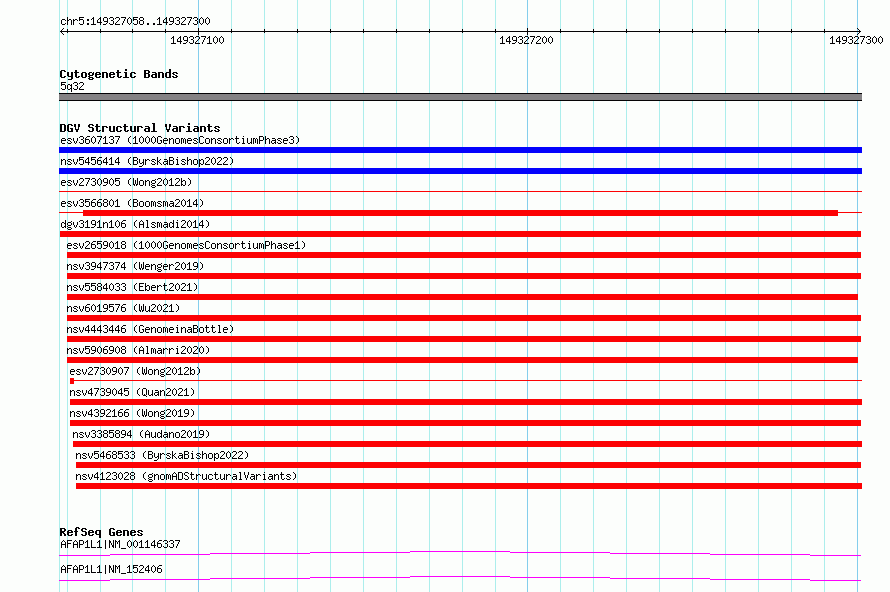Select the nsv5456414 (ByrskaBishop2022) variant label
Viewport: 890px width, 592px height.
147,161
